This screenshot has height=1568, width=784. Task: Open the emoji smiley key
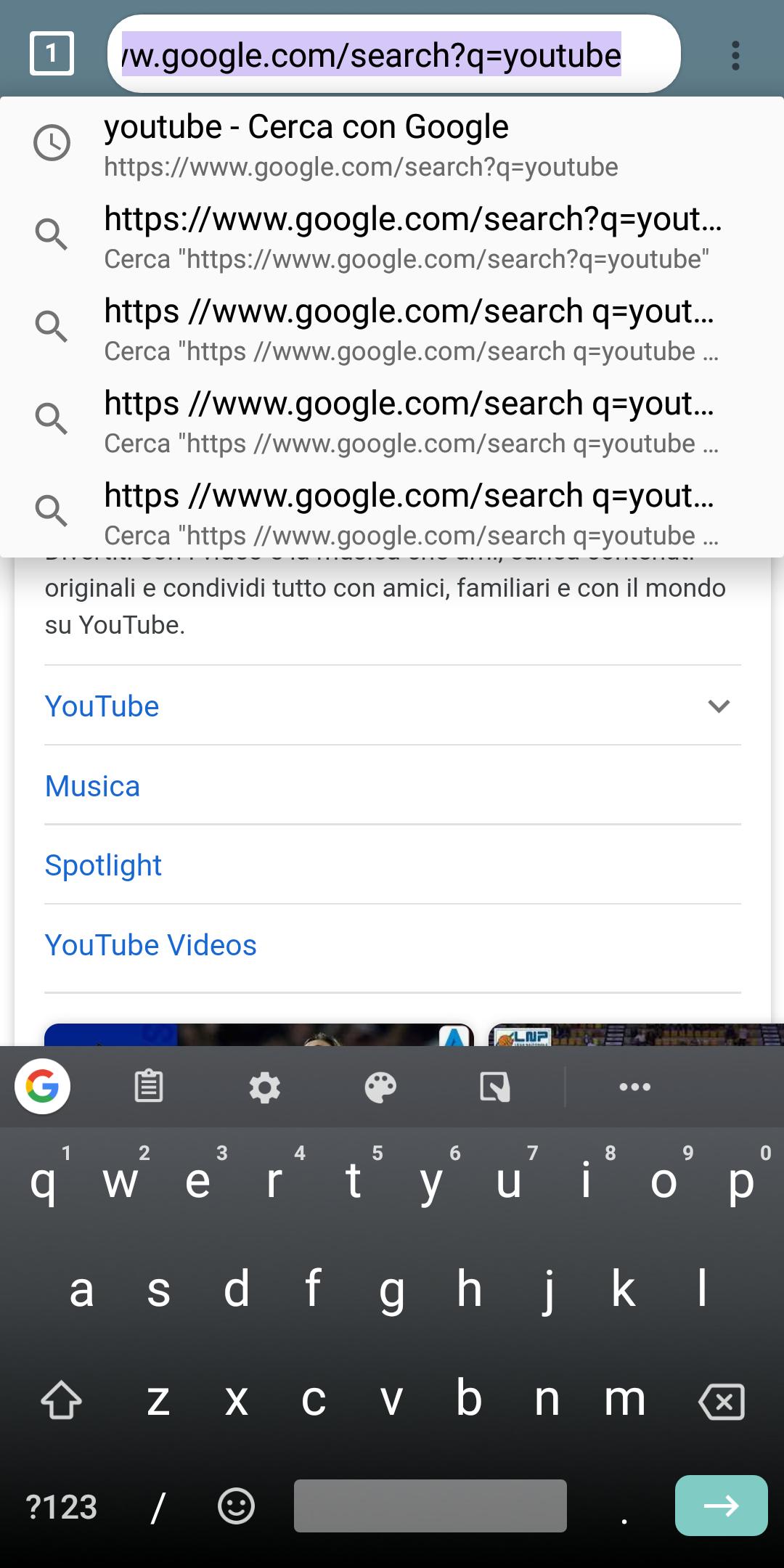pyautogui.click(x=236, y=1506)
